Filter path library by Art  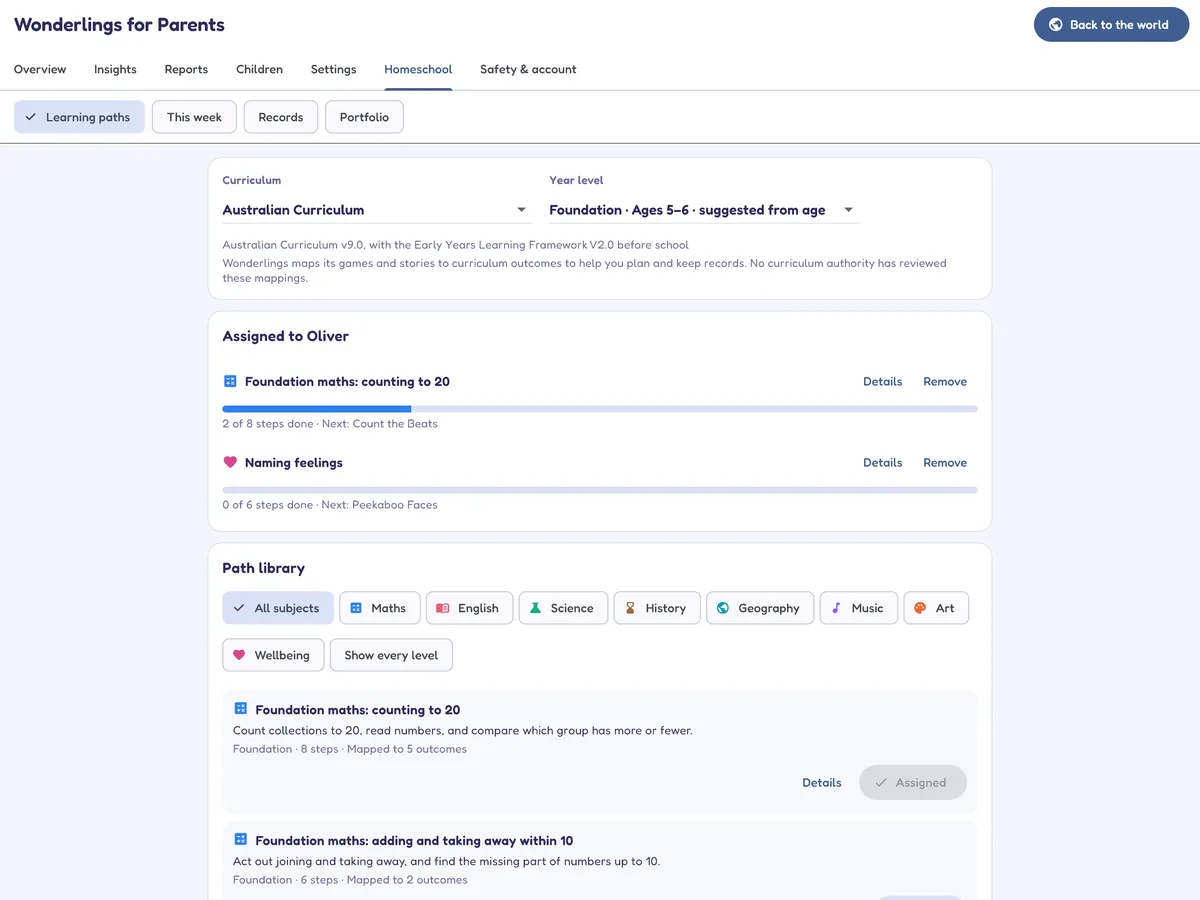point(936,608)
